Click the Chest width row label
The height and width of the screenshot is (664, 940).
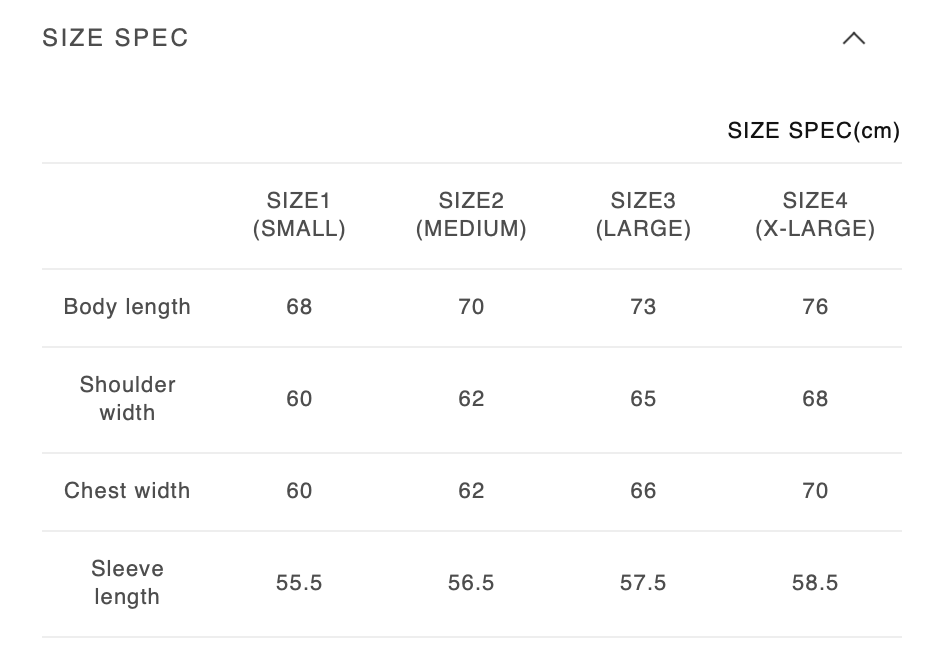coord(127,491)
